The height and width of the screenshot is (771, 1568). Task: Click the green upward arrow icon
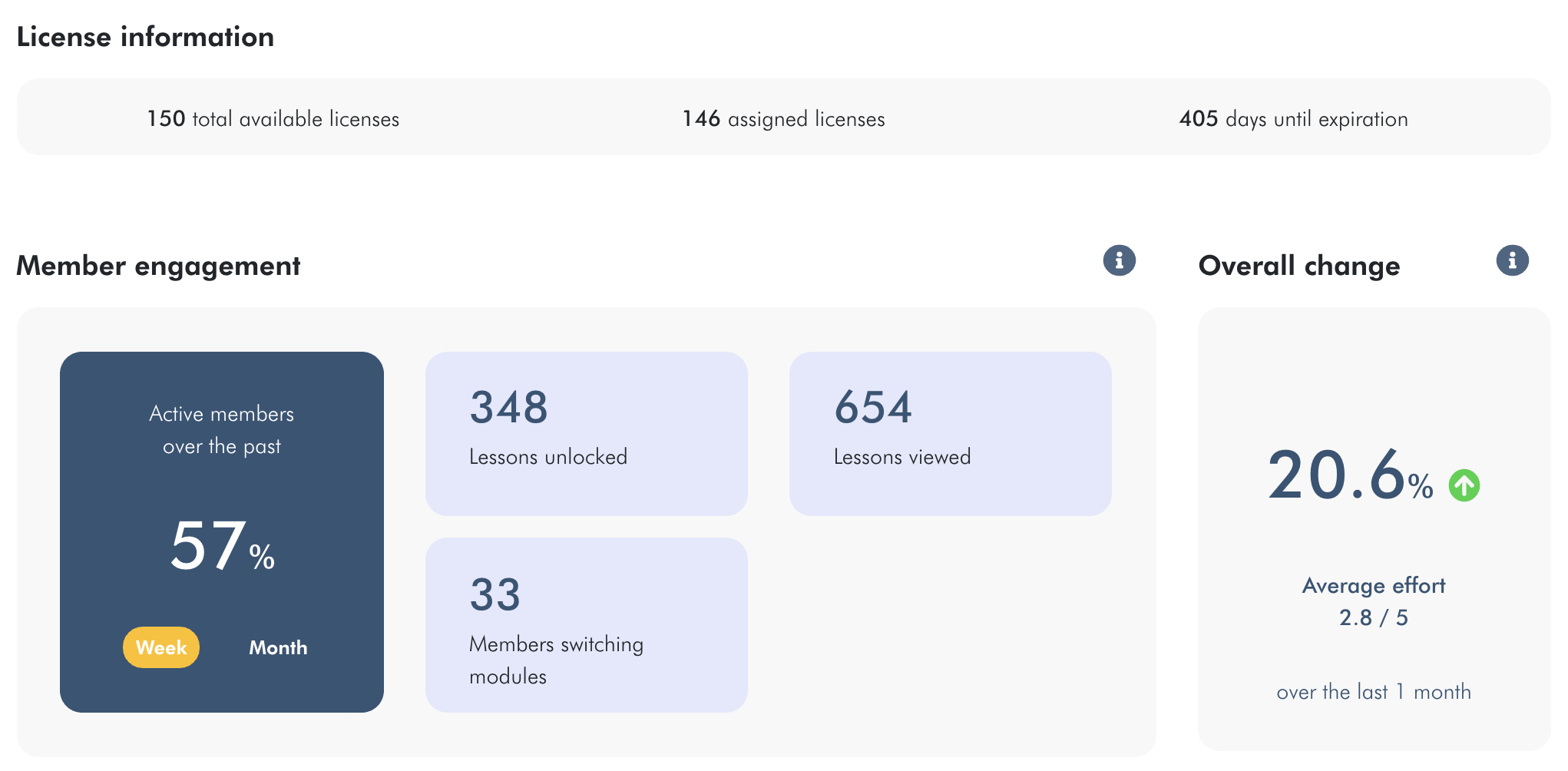click(1464, 485)
